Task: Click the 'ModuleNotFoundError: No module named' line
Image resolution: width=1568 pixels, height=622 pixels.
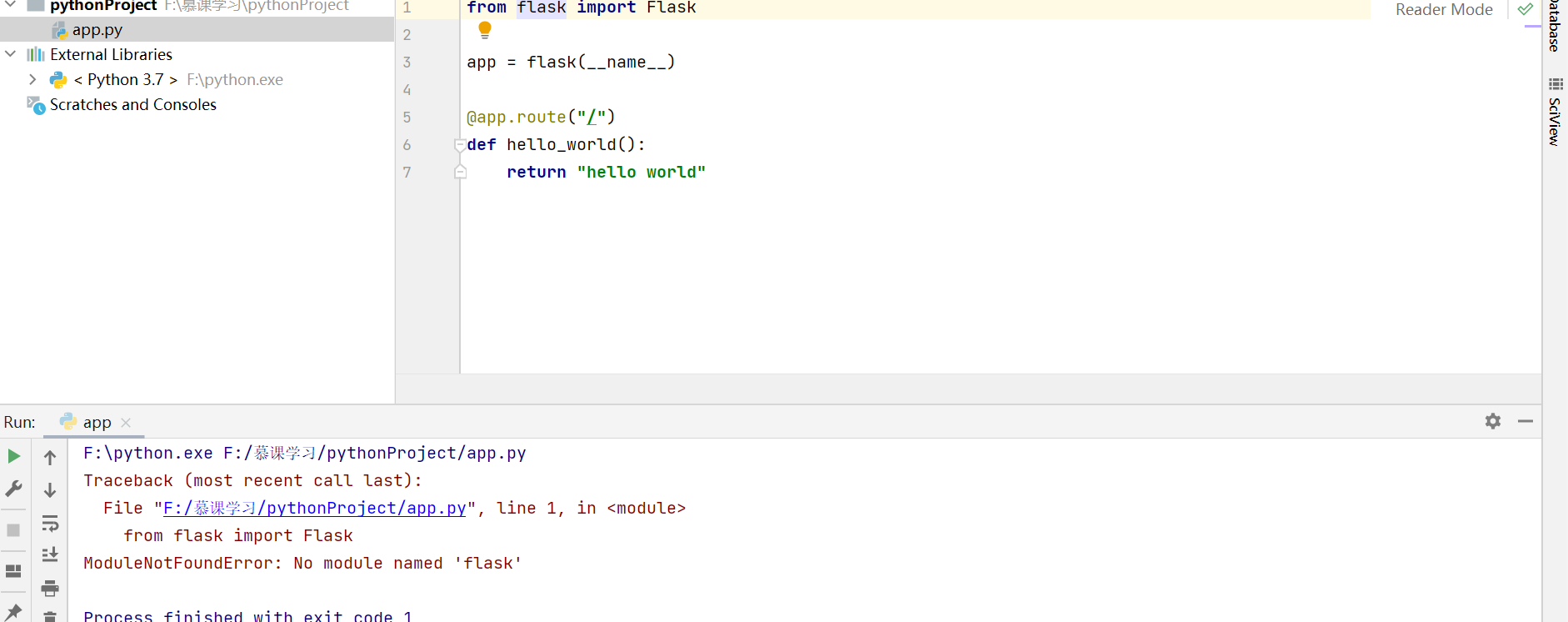Action: tap(302, 563)
